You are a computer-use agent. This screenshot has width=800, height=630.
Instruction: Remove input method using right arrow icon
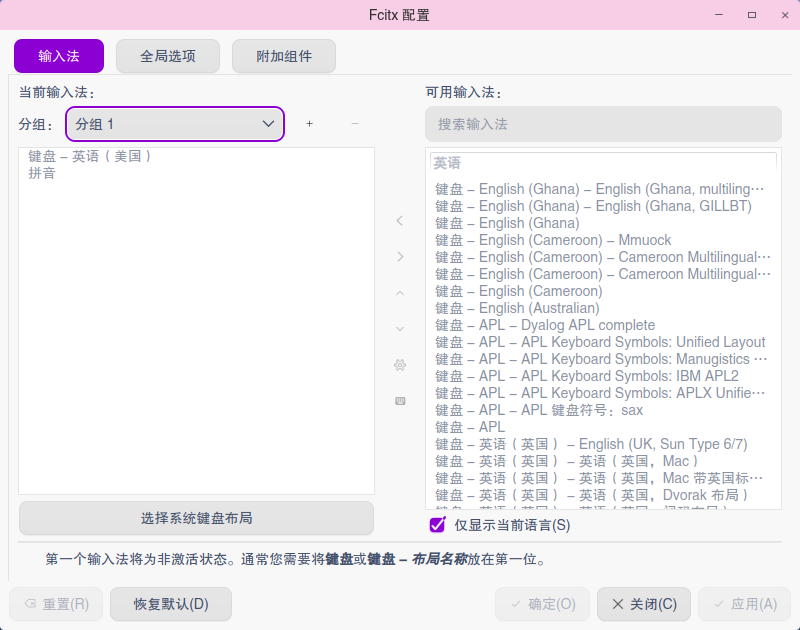400,257
